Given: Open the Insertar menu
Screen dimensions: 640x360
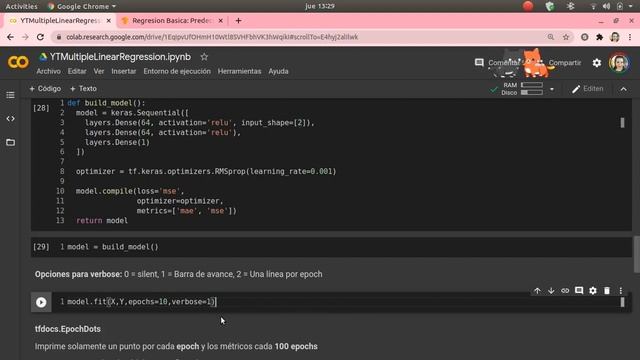Looking at the screenshot, I should point(124,71).
